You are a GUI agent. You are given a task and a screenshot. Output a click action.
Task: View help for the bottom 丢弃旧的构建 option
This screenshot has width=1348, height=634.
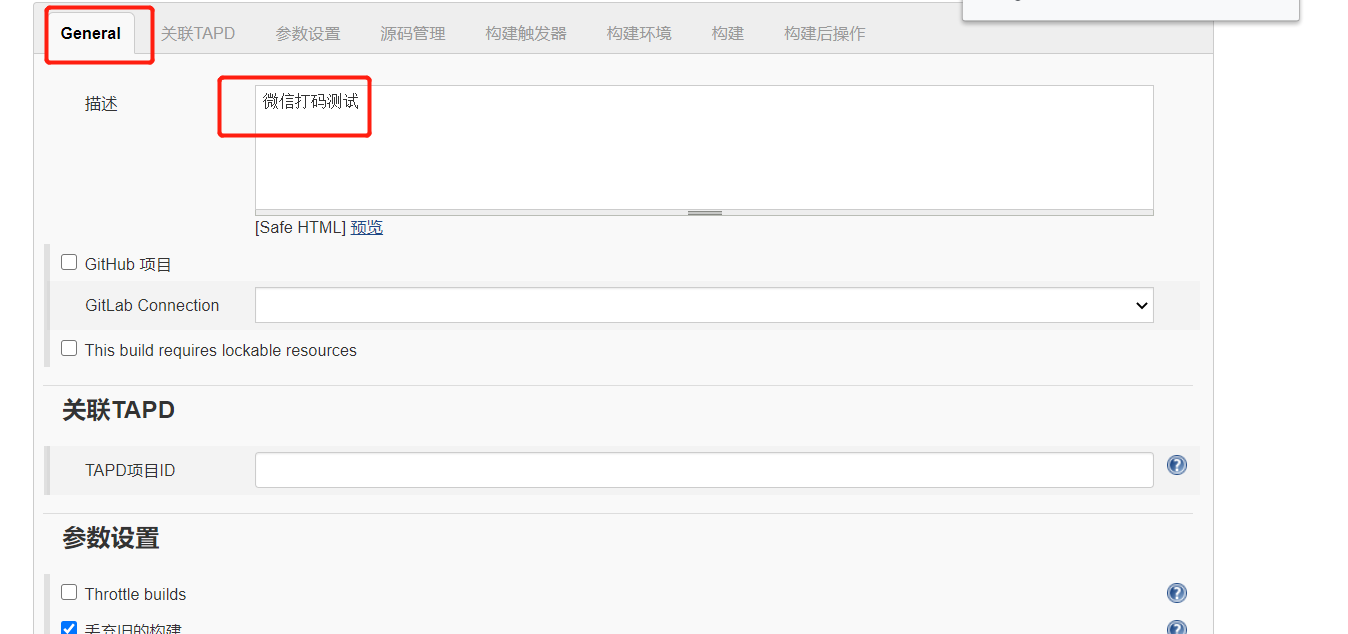click(x=1176, y=627)
